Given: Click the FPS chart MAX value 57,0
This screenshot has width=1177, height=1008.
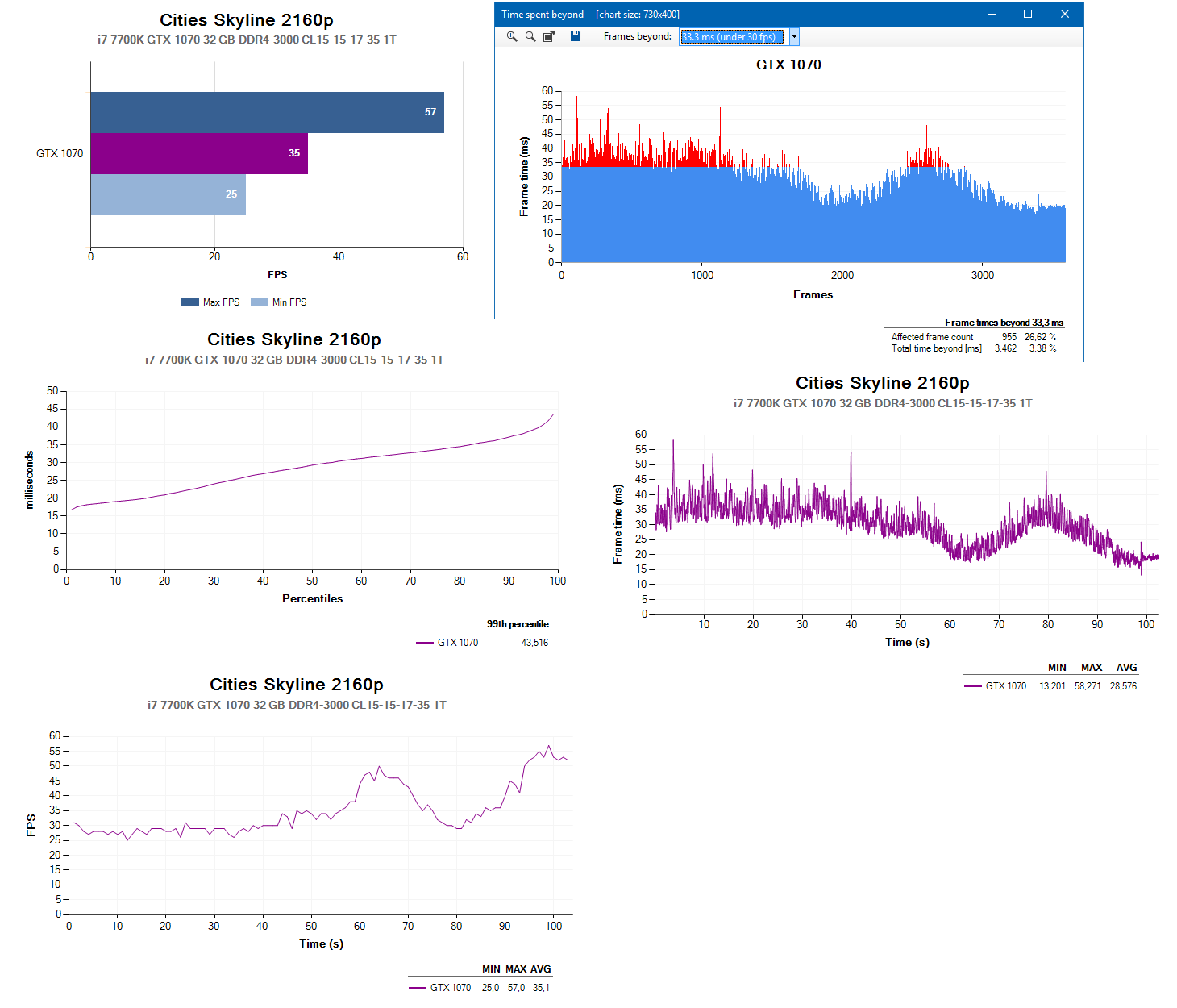Looking at the screenshot, I should 516,988.
